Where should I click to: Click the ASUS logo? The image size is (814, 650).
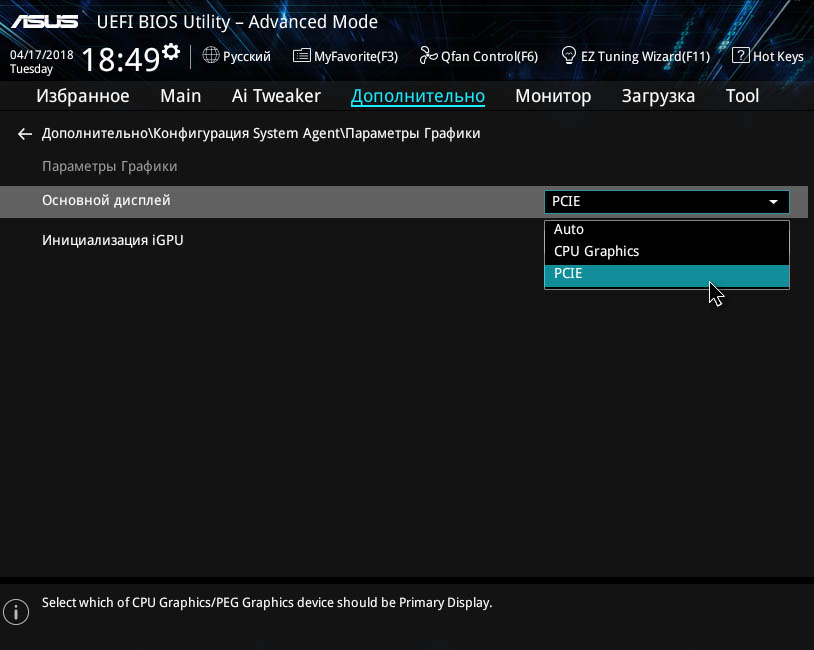click(45, 22)
